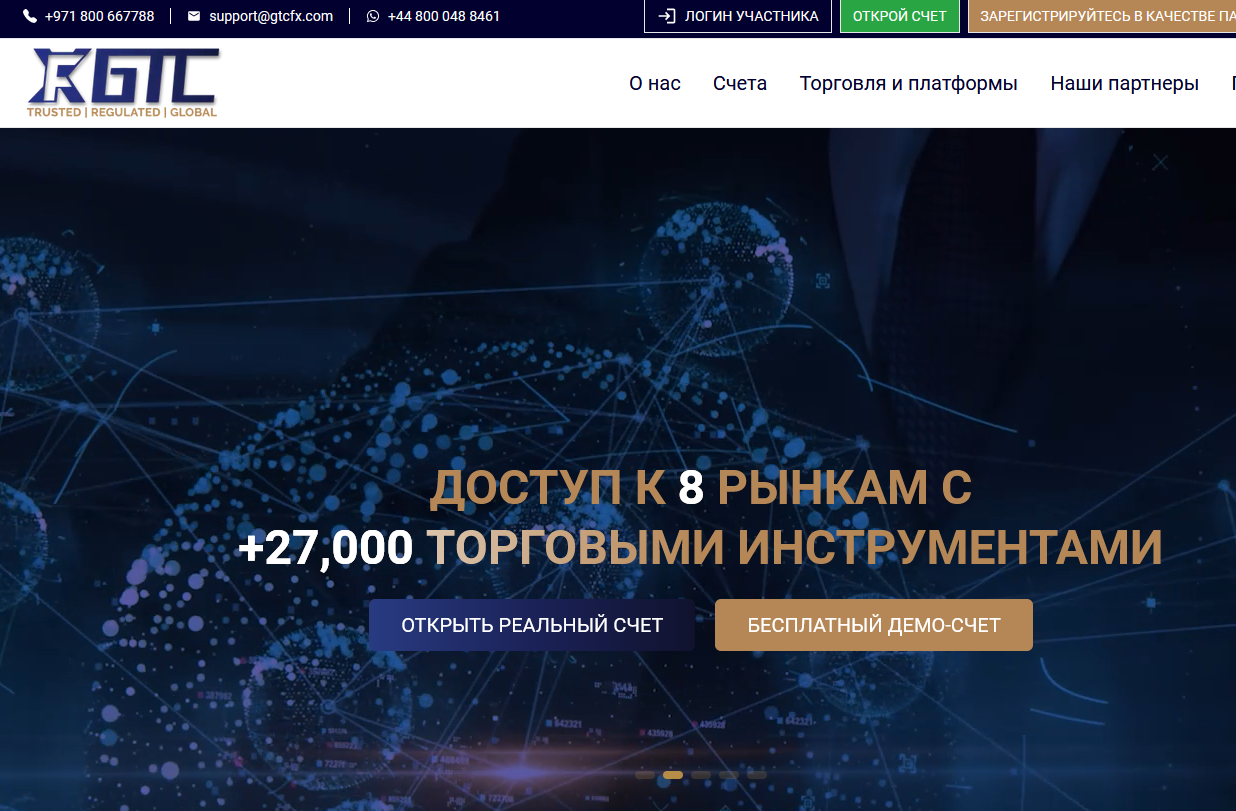The width and height of the screenshot is (1236, 811).
Task: Click the green ОТКРОЙ СЧЕТ button
Action: (x=900, y=16)
